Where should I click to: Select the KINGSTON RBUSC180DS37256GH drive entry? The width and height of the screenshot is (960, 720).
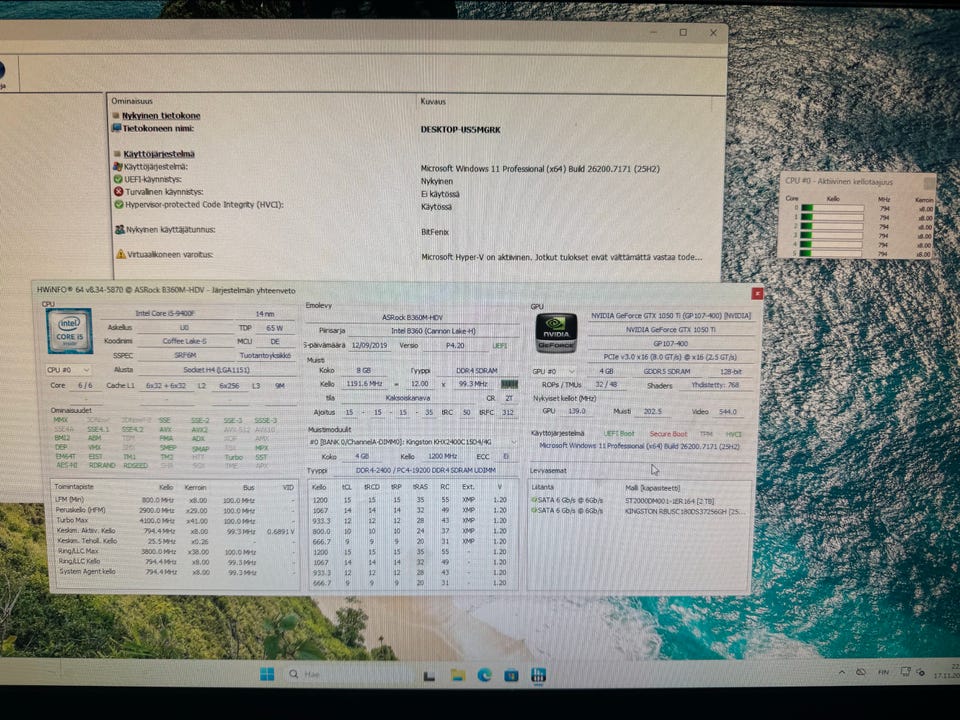pyautogui.click(x=684, y=511)
